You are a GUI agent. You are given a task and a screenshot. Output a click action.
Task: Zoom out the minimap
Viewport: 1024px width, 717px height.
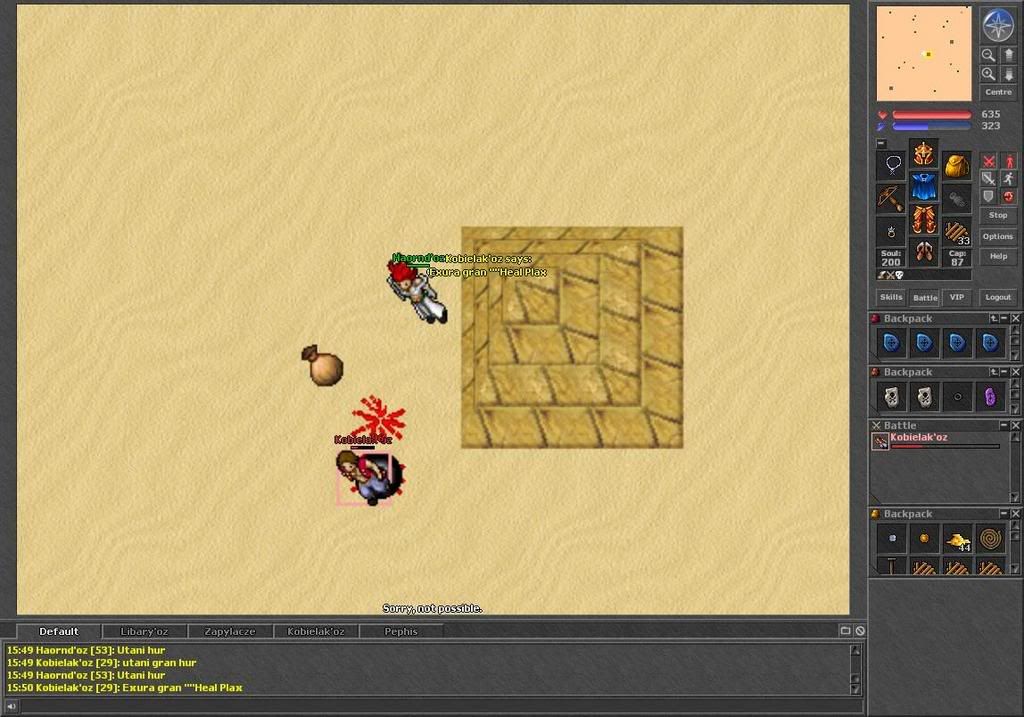(x=989, y=55)
